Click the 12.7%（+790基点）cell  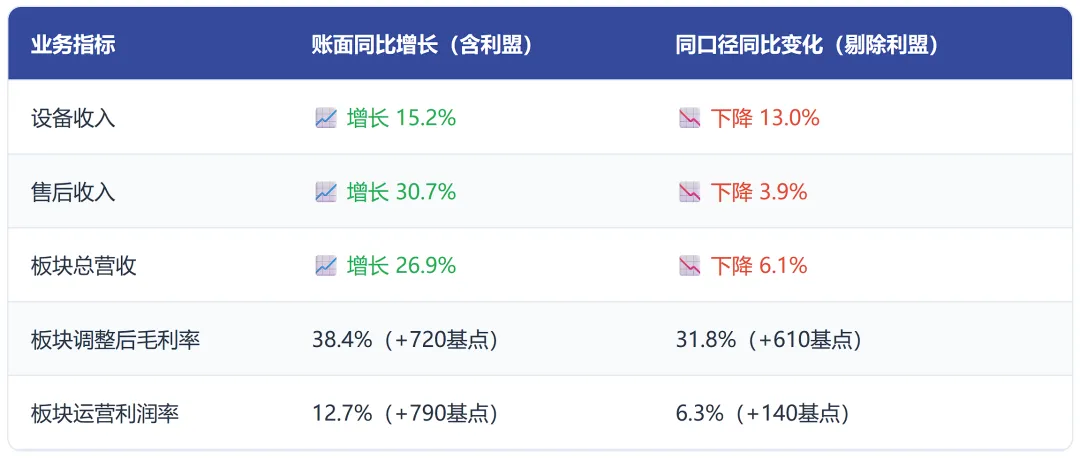click(405, 413)
